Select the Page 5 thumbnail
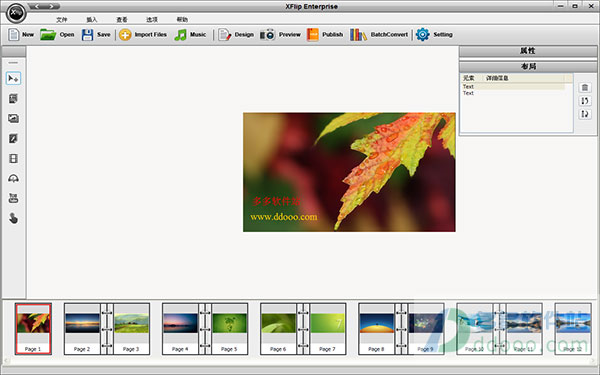This screenshot has width=600, height=375. 230,329
